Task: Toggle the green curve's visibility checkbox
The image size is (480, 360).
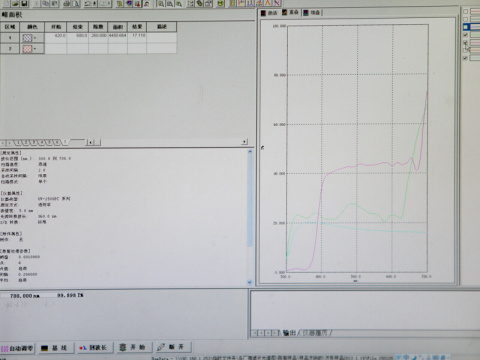Action: [x=465, y=35]
